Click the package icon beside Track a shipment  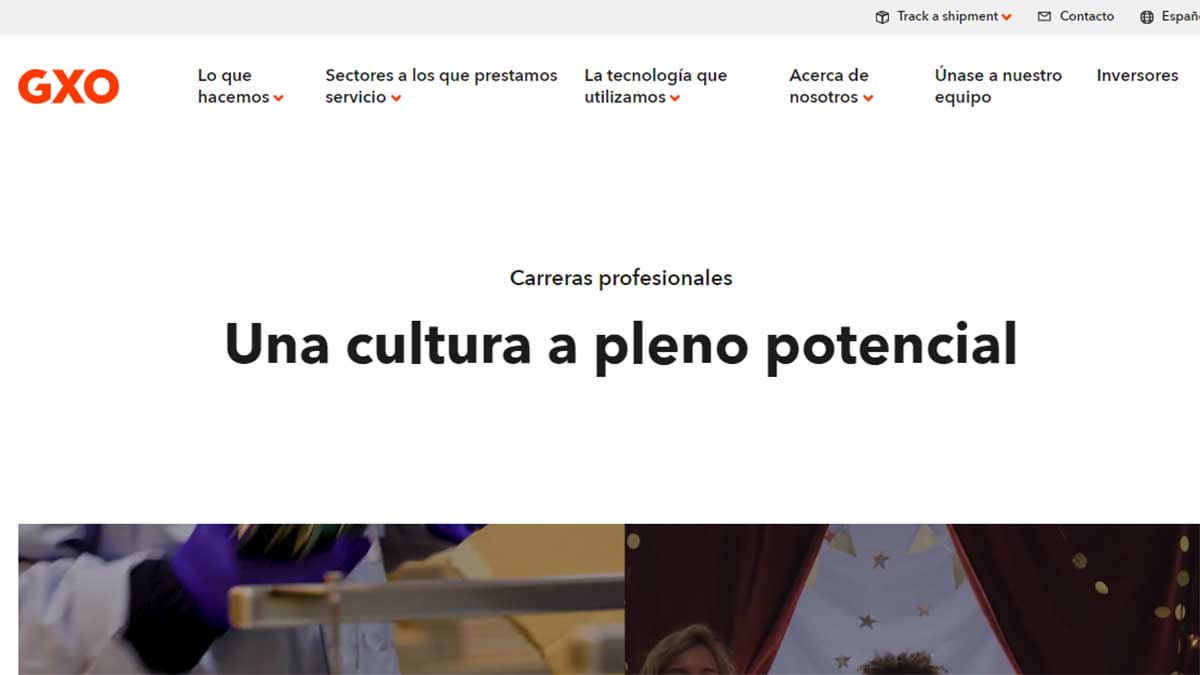point(882,17)
